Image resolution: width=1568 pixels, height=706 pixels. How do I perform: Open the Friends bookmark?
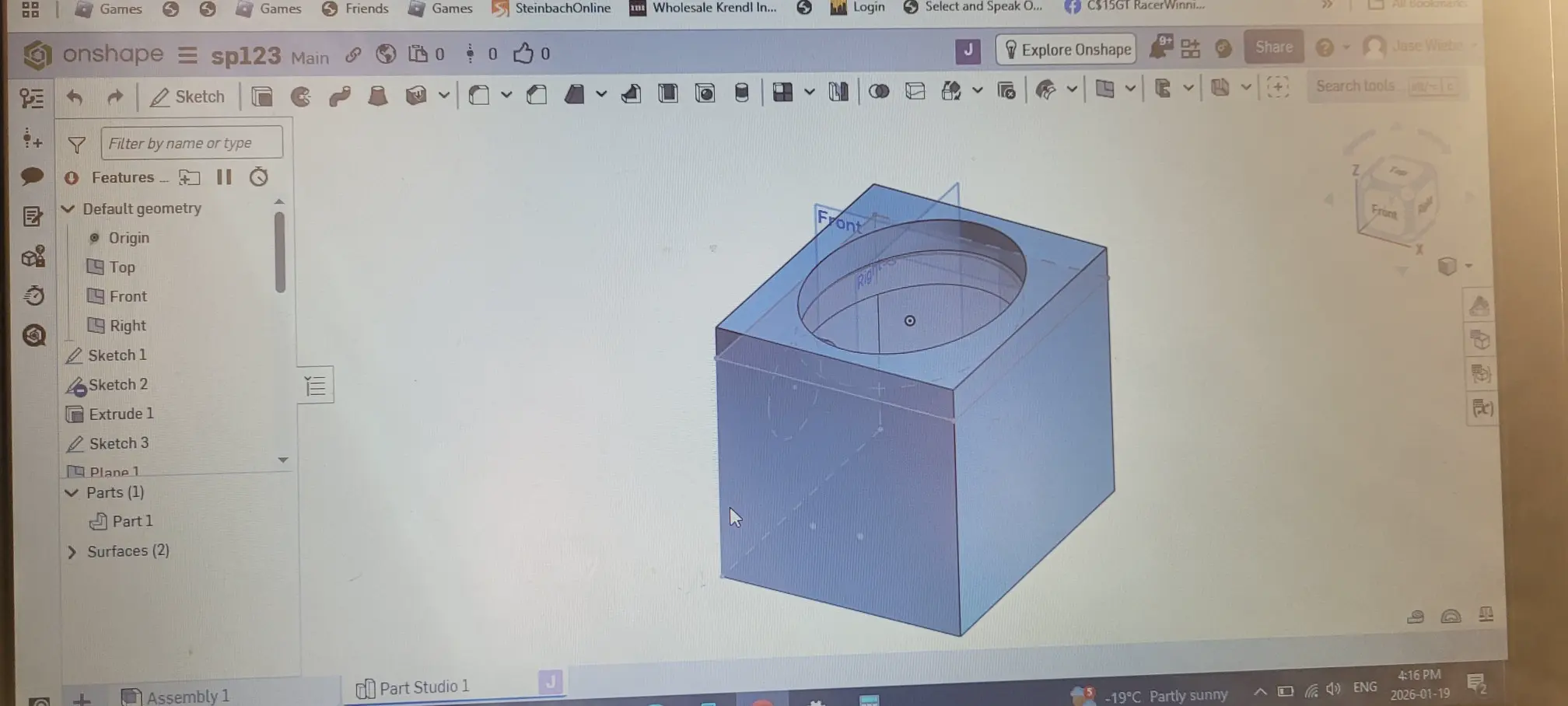[355, 9]
